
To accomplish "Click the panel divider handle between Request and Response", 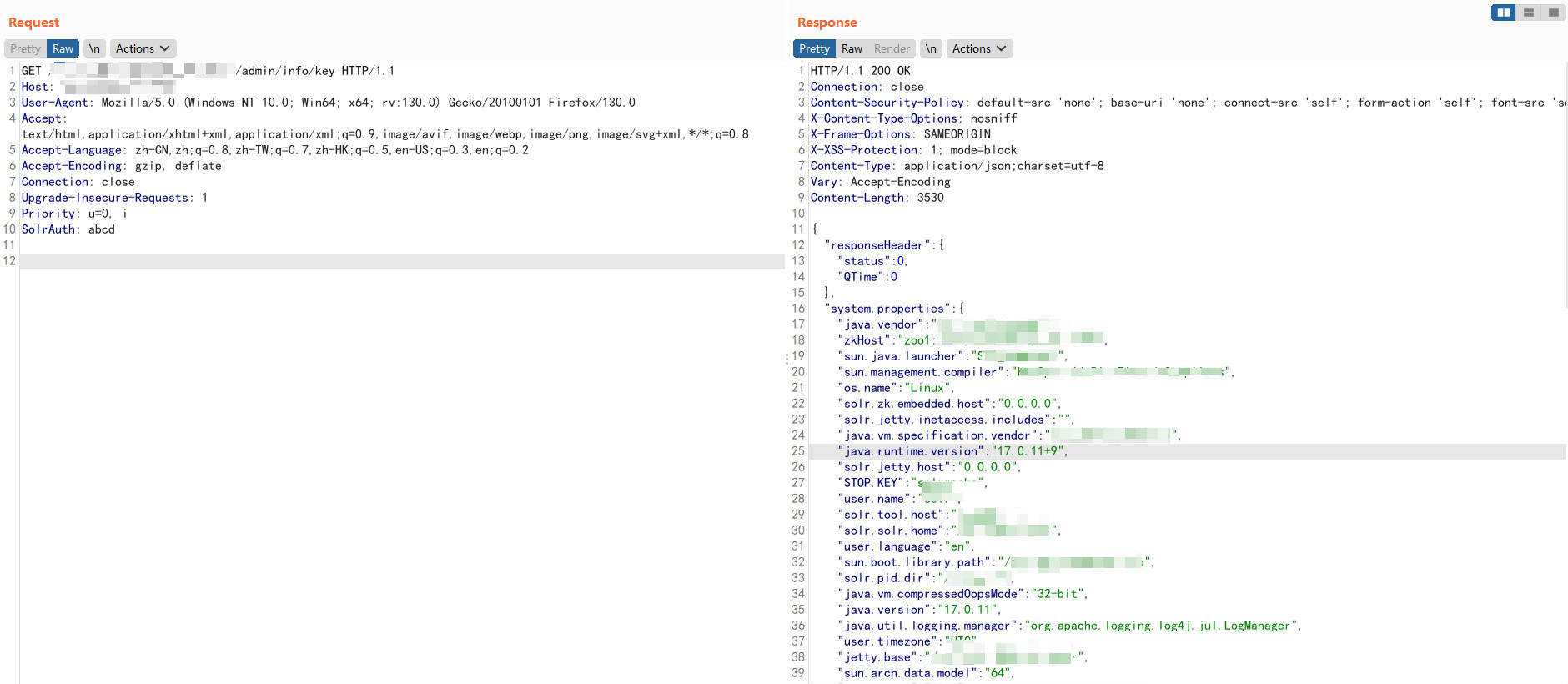I will (787, 359).
